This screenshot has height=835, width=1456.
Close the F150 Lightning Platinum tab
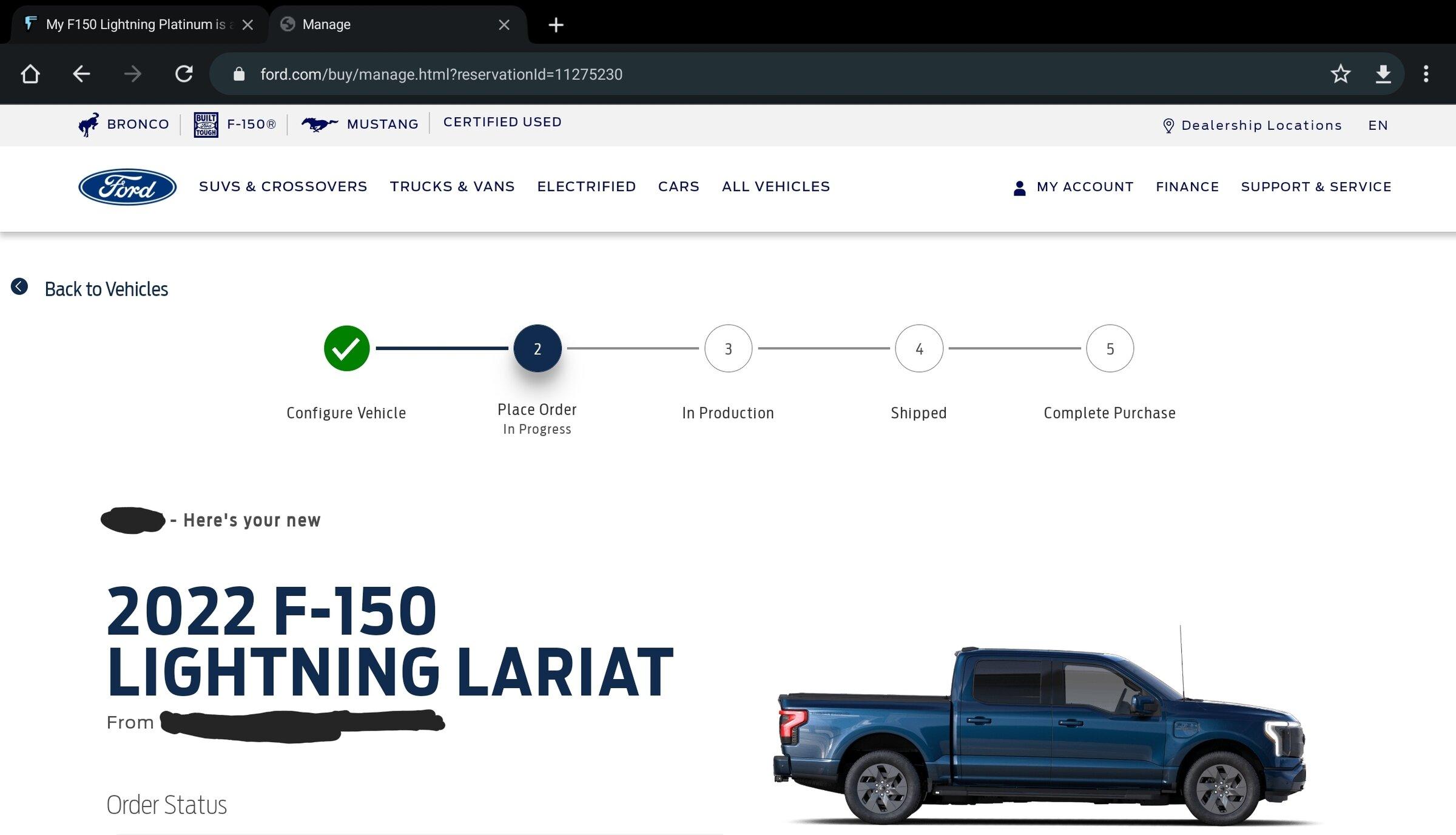pyautogui.click(x=248, y=25)
